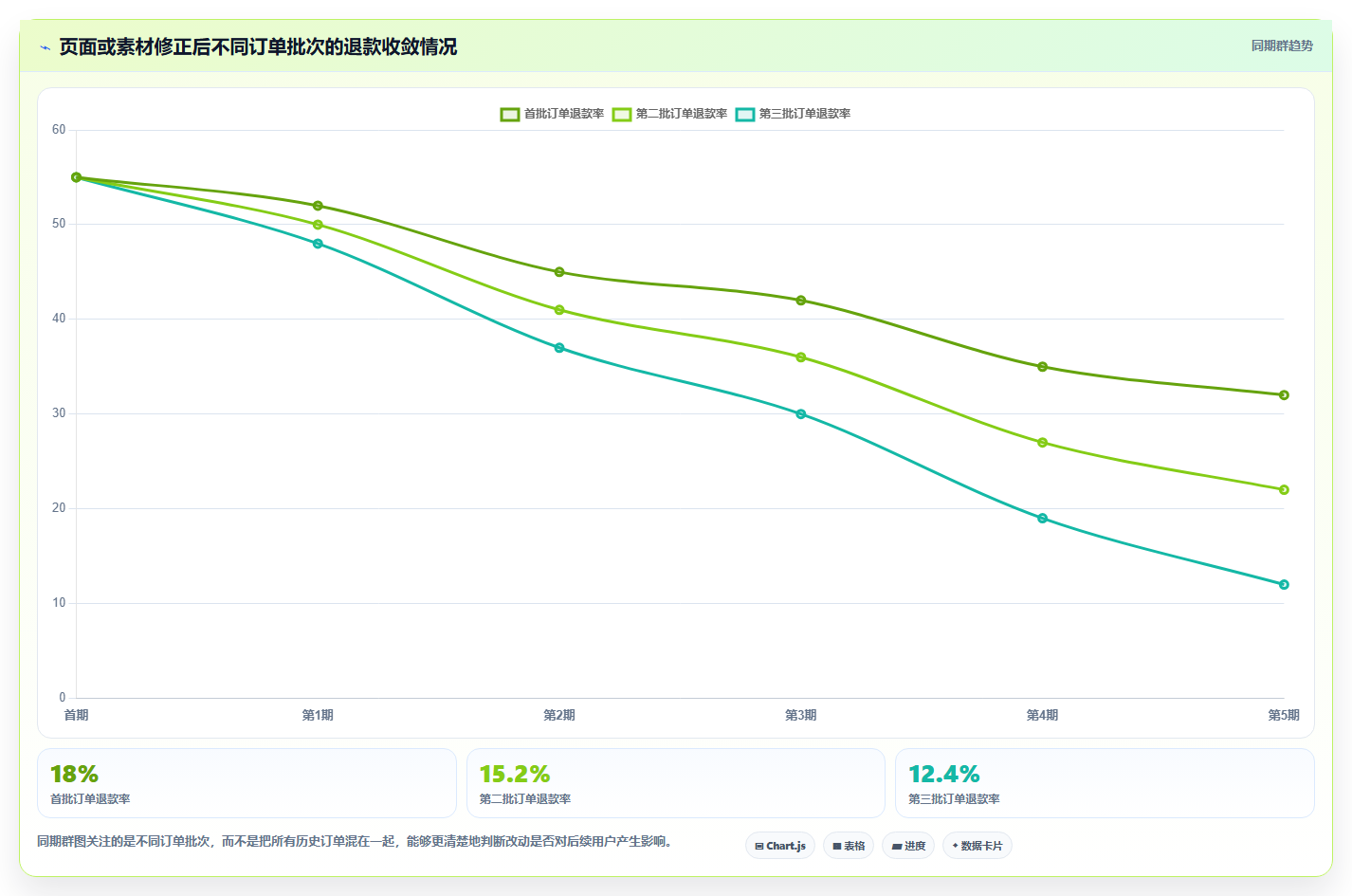Click the 第二批 series point at 第5期
1352x896 pixels.
(x=1284, y=490)
